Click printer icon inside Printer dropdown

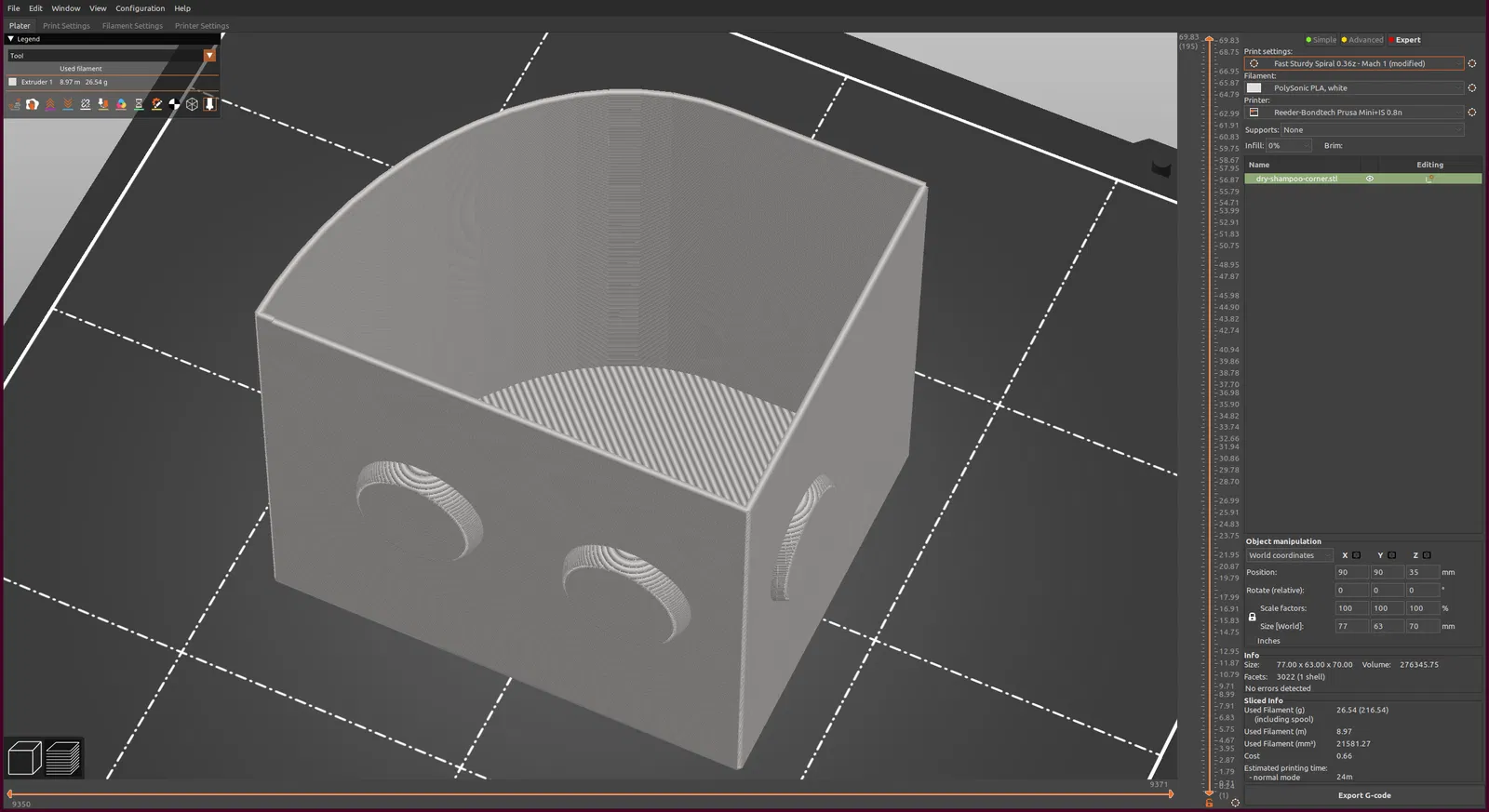(1254, 113)
